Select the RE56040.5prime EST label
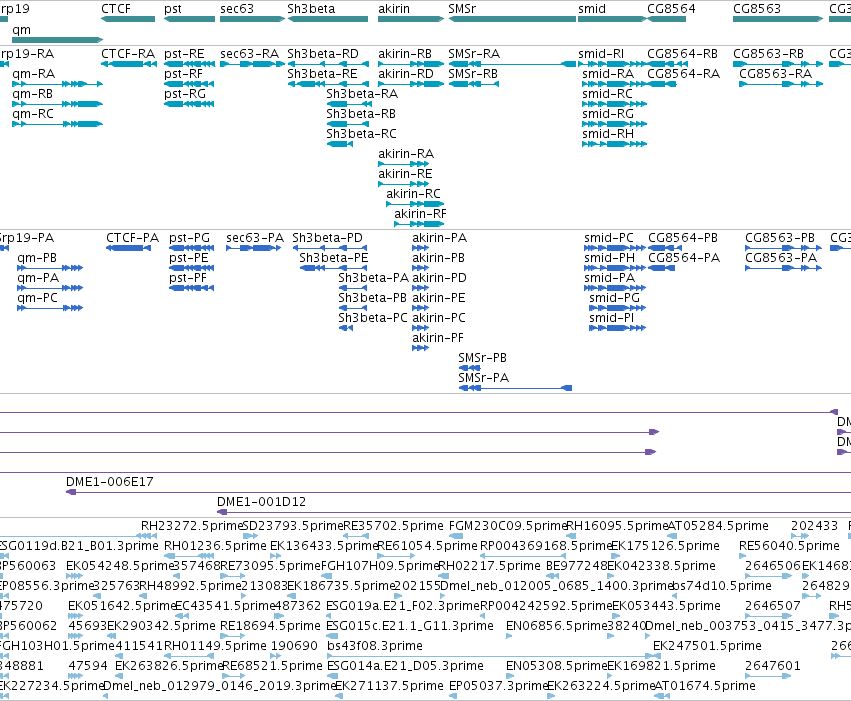 point(789,546)
